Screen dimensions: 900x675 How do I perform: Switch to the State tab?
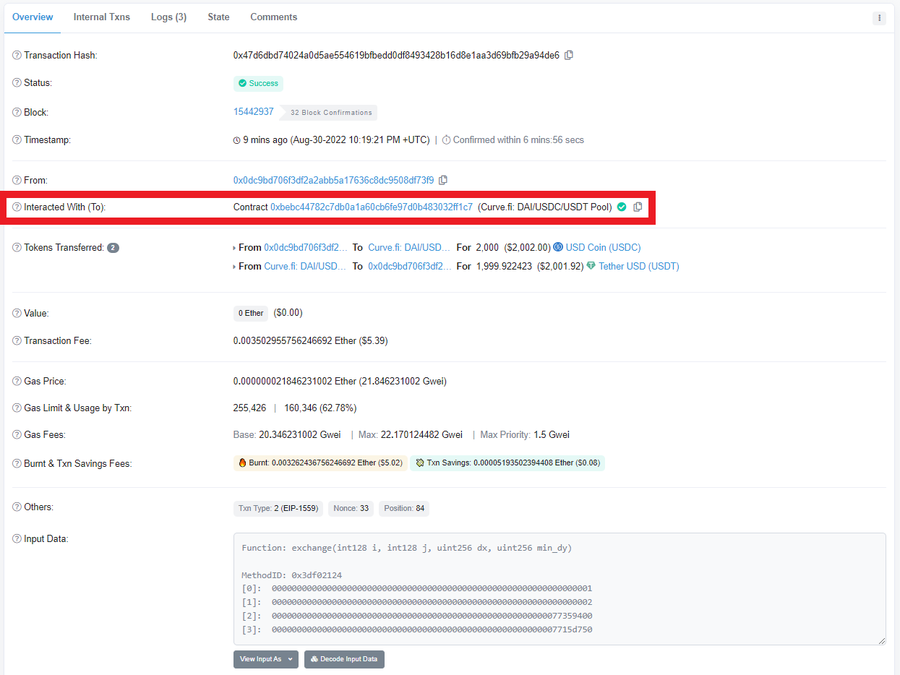coord(218,17)
